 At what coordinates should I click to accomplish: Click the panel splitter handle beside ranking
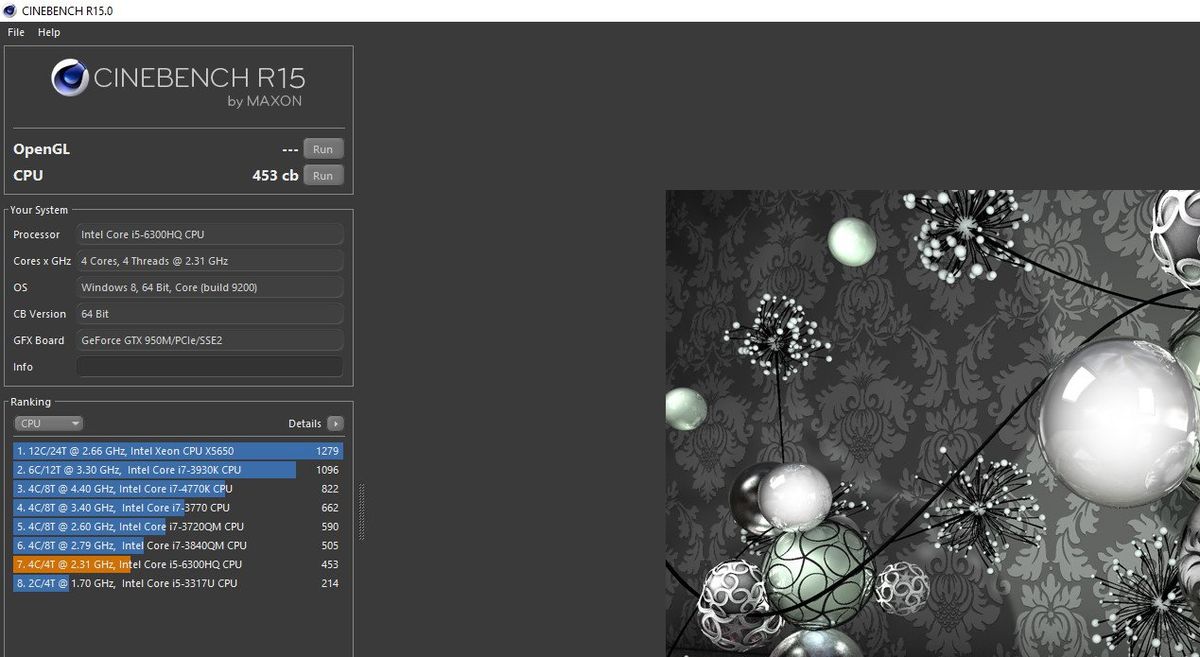click(361, 512)
